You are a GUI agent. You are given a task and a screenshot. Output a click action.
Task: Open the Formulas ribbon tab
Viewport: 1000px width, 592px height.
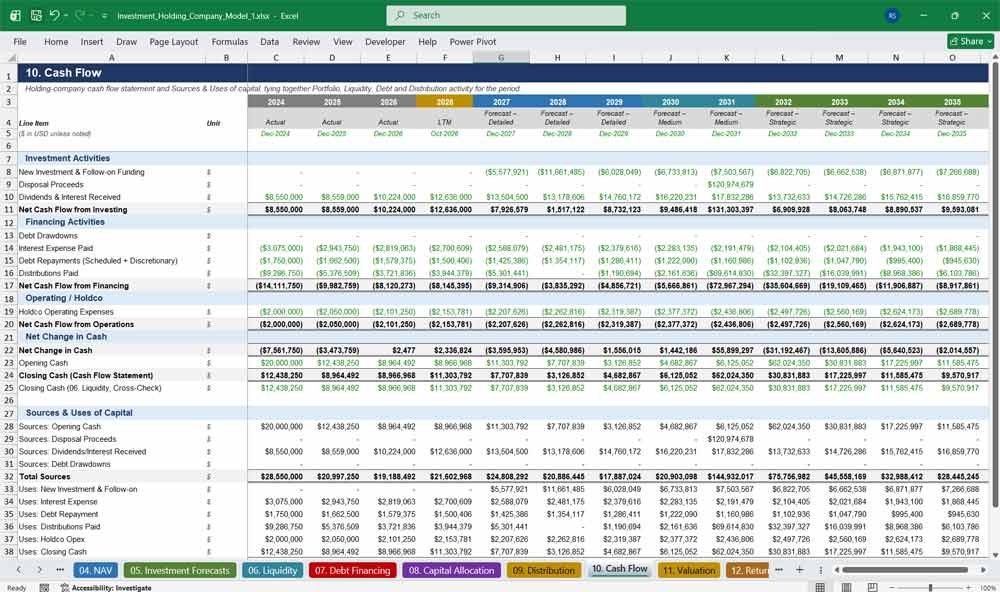coord(230,41)
